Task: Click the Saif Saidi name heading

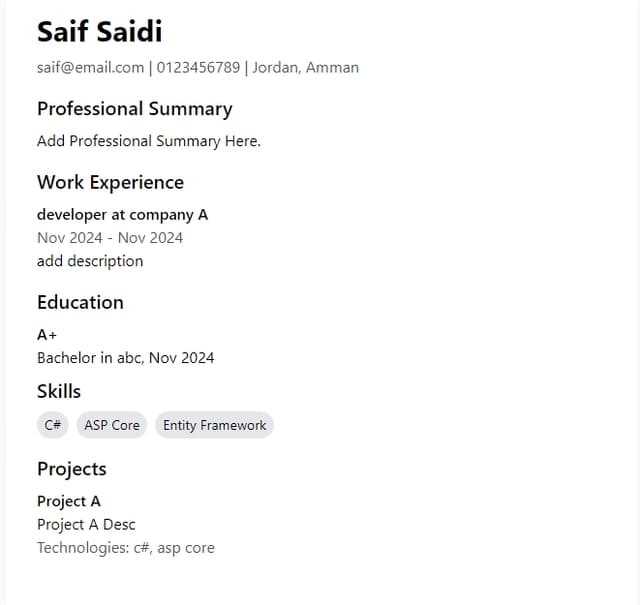Action: pos(99,31)
